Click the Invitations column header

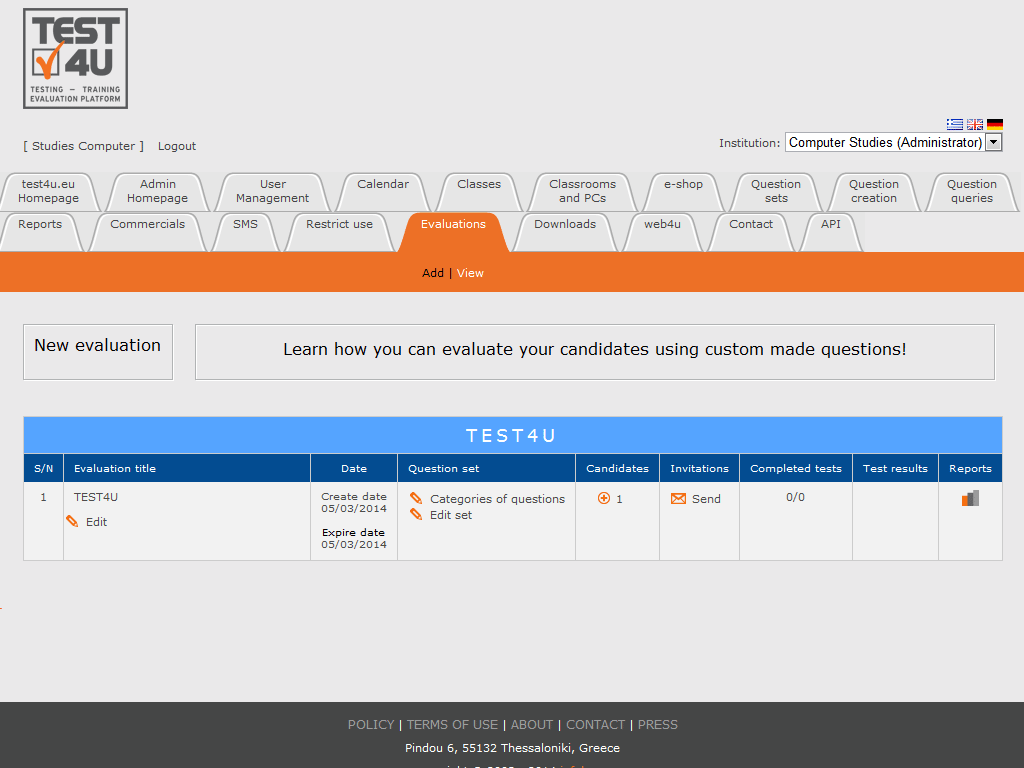click(x=699, y=468)
